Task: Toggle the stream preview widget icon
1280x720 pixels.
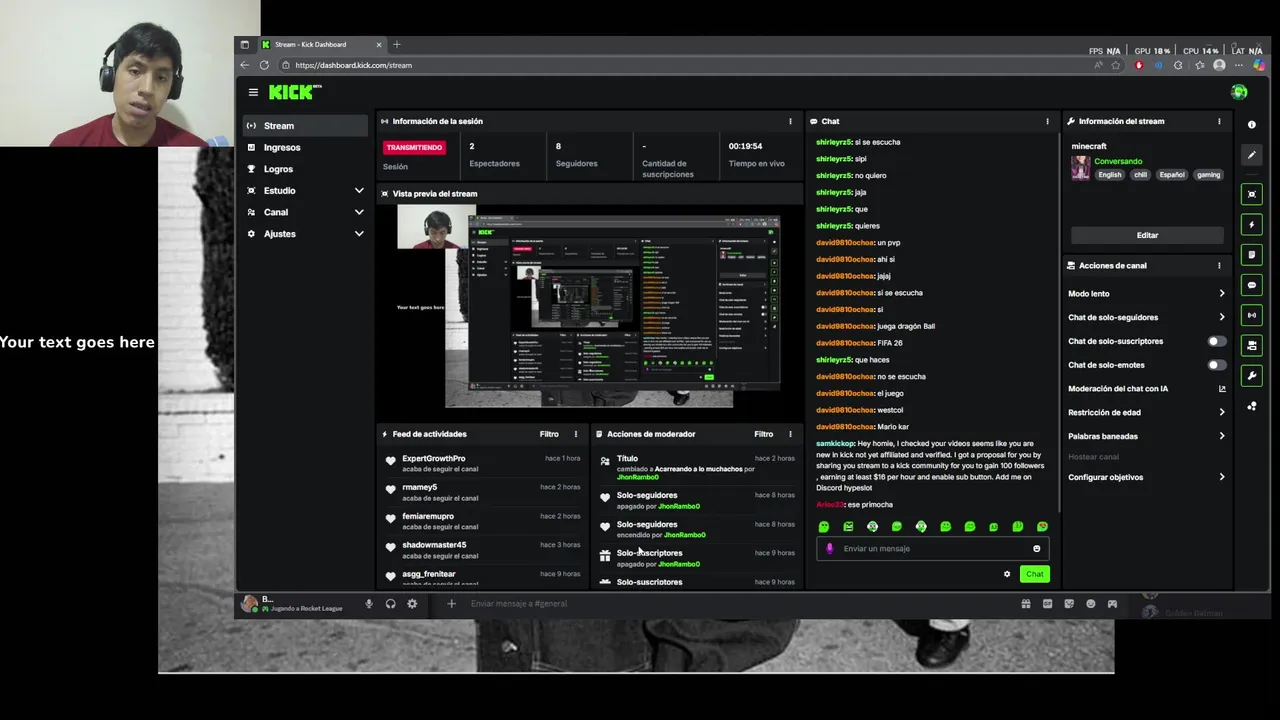Action: coord(1252,194)
